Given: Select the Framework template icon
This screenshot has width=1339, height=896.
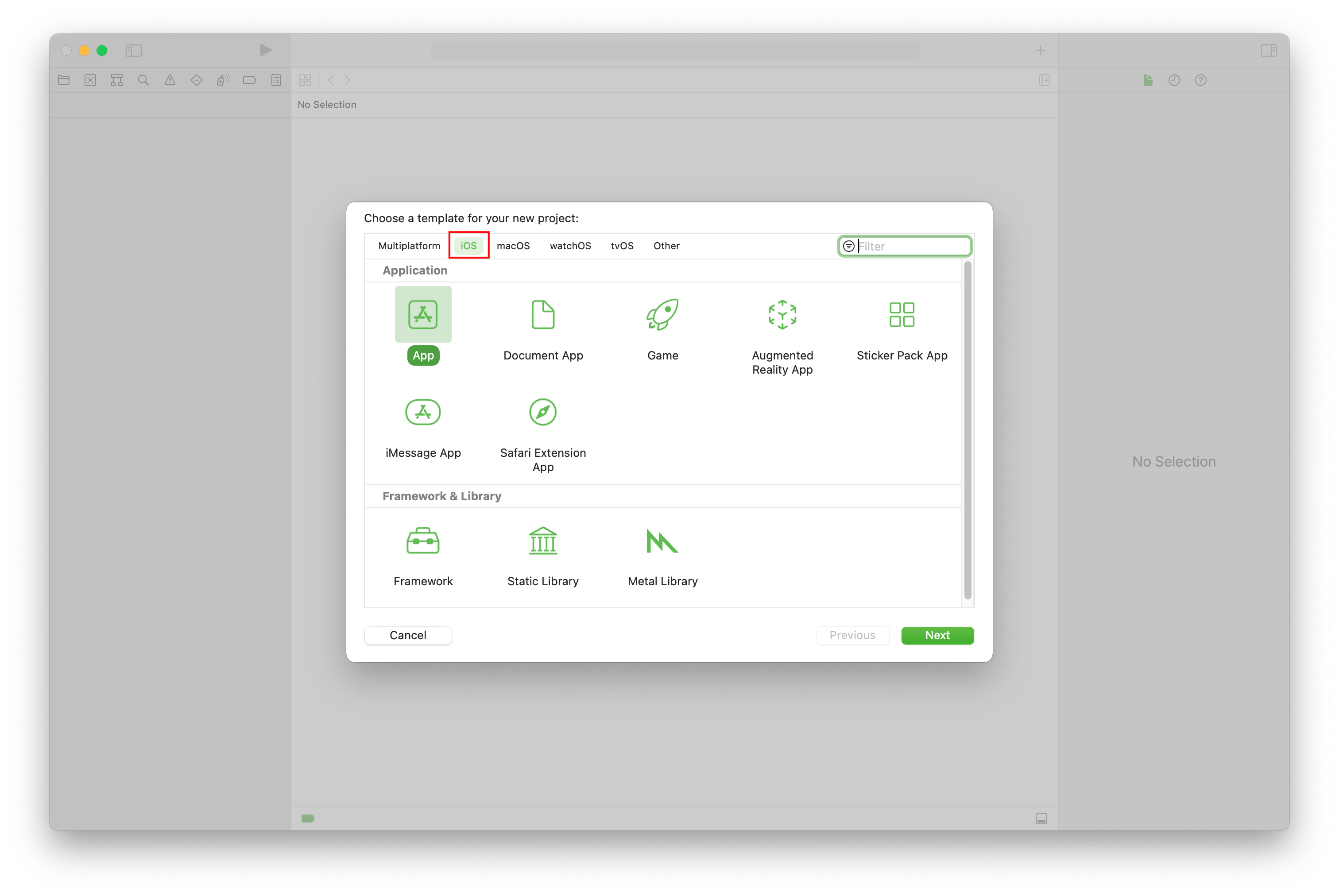Looking at the screenshot, I should point(422,541).
